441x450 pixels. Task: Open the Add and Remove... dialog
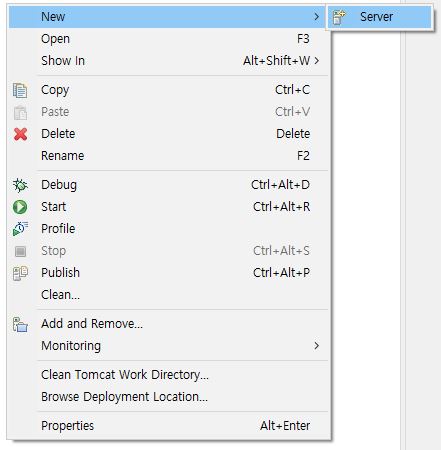click(170, 324)
